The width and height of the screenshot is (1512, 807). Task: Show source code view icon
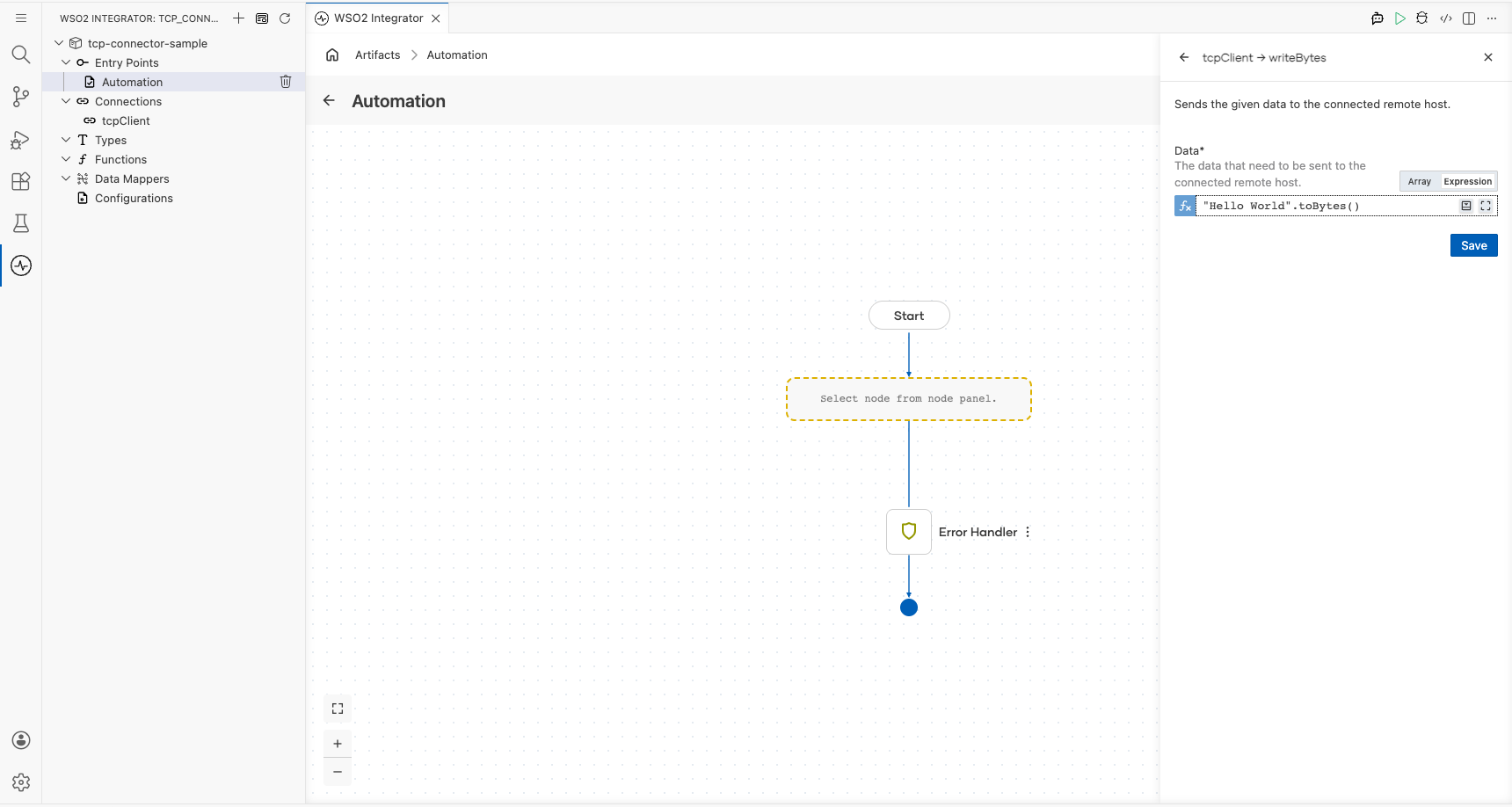coord(1446,18)
